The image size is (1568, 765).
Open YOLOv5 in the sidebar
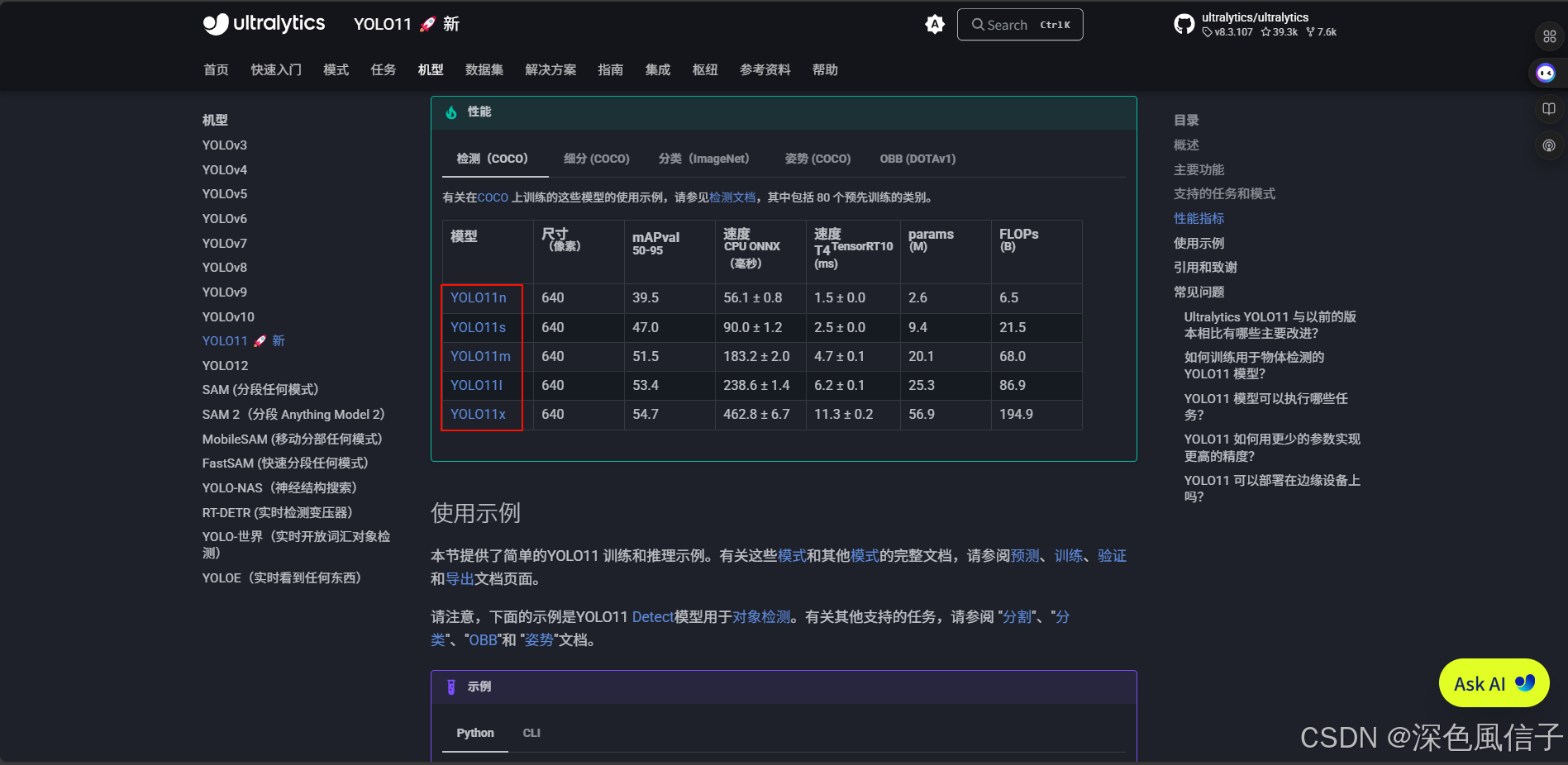coord(225,194)
